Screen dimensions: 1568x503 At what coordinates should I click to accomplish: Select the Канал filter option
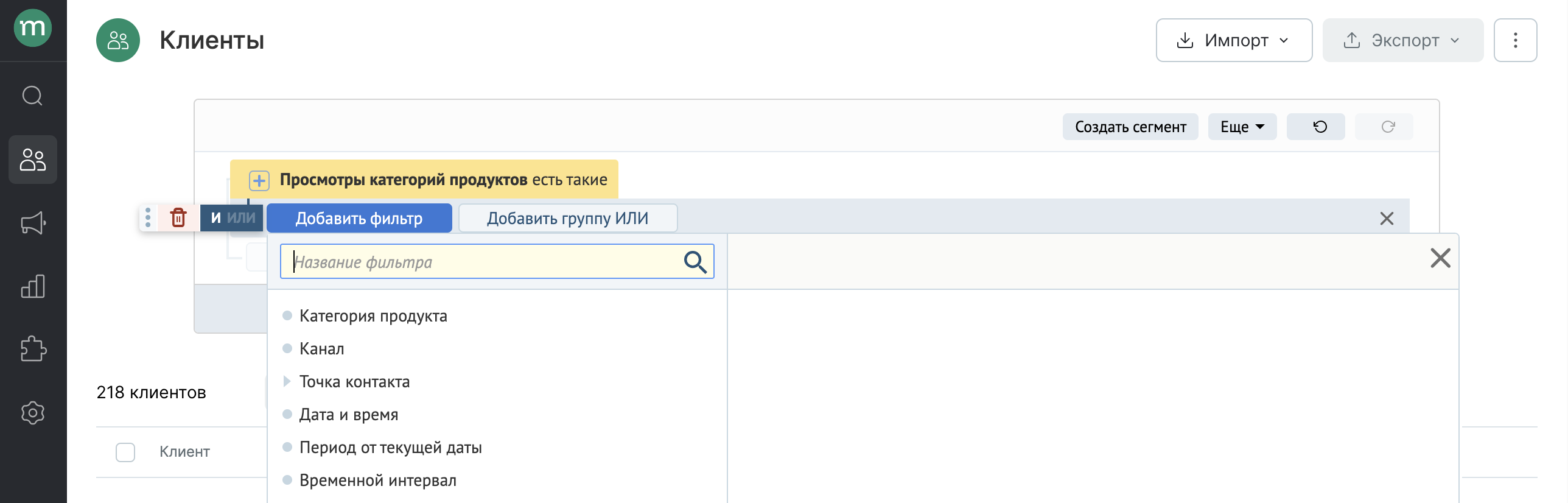point(322,348)
